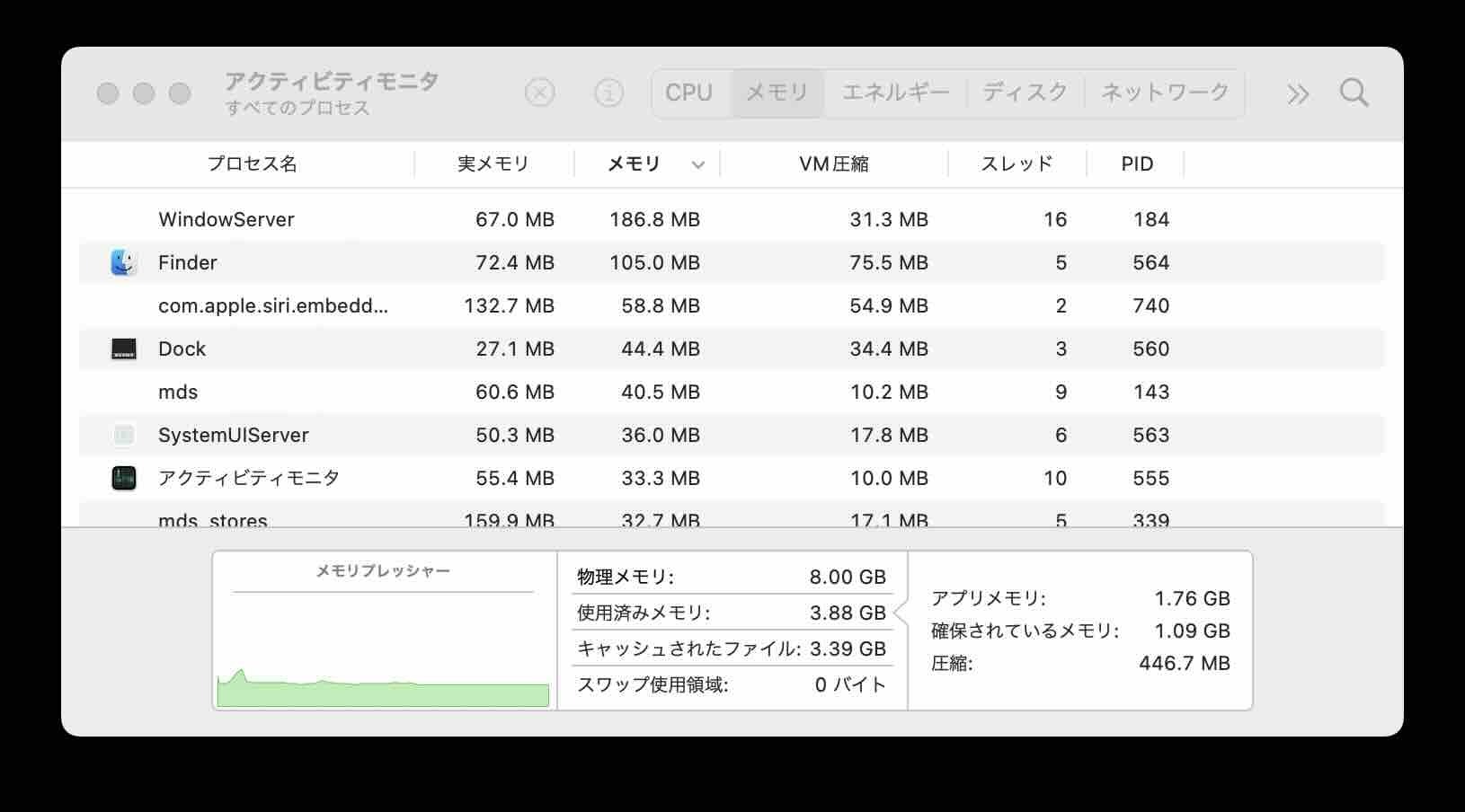Click the スワップ使用領域 0 バイト entry

click(732, 684)
